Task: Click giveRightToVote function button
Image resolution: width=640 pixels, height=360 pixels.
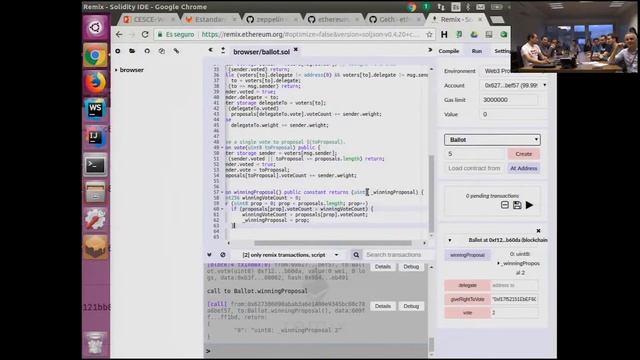Action: [467, 299]
